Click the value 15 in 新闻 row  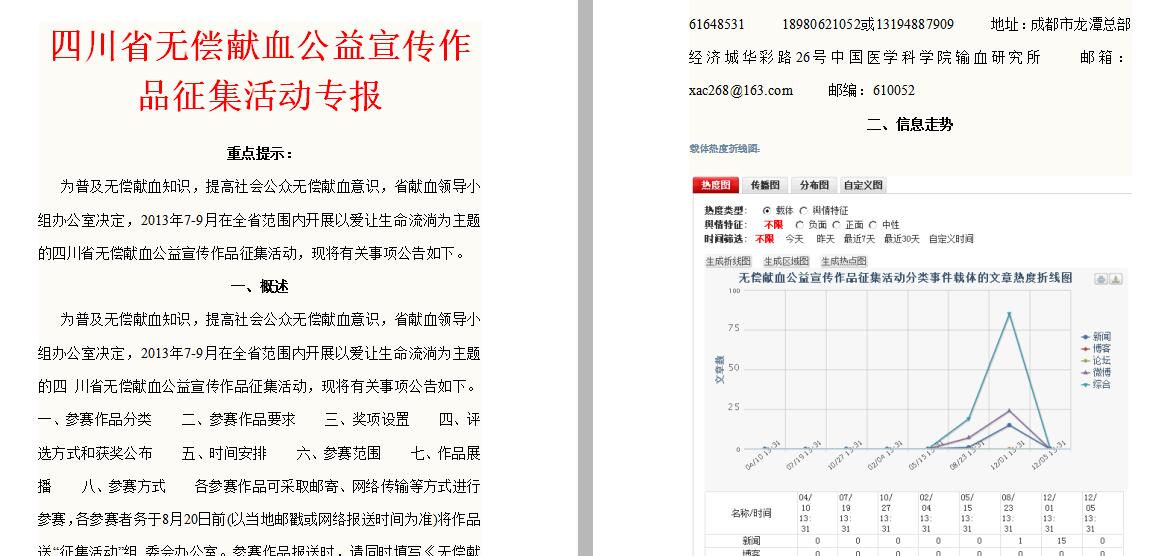pos(1061,541)
